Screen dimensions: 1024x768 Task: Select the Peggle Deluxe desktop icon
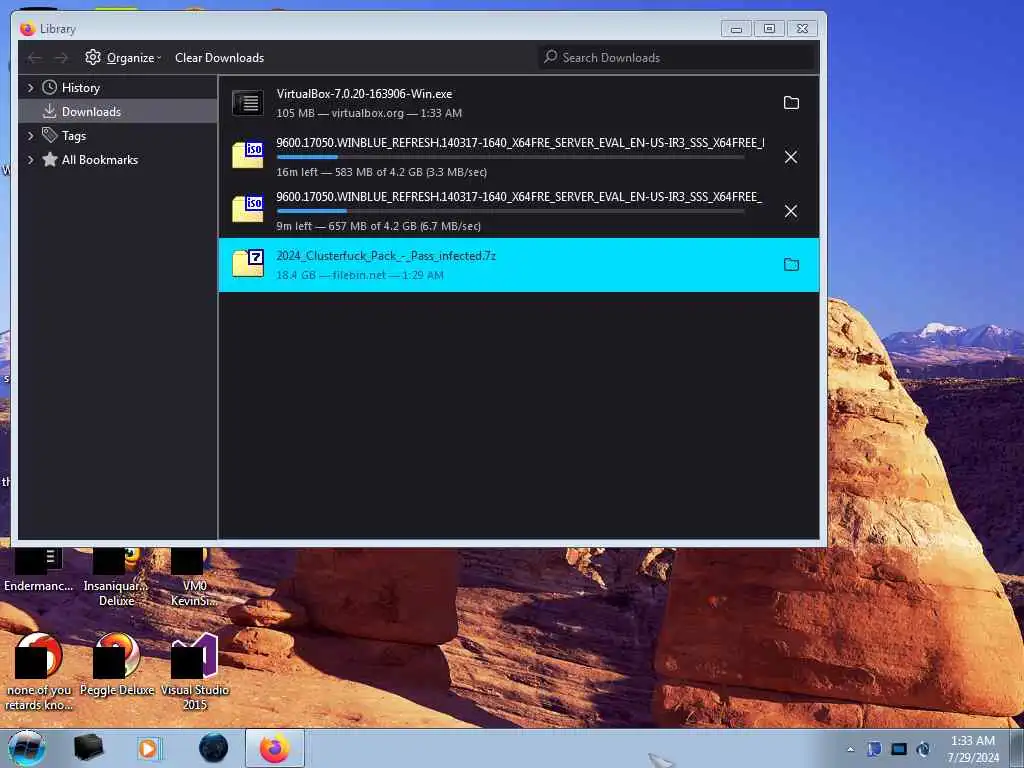[x=117, y=665]
